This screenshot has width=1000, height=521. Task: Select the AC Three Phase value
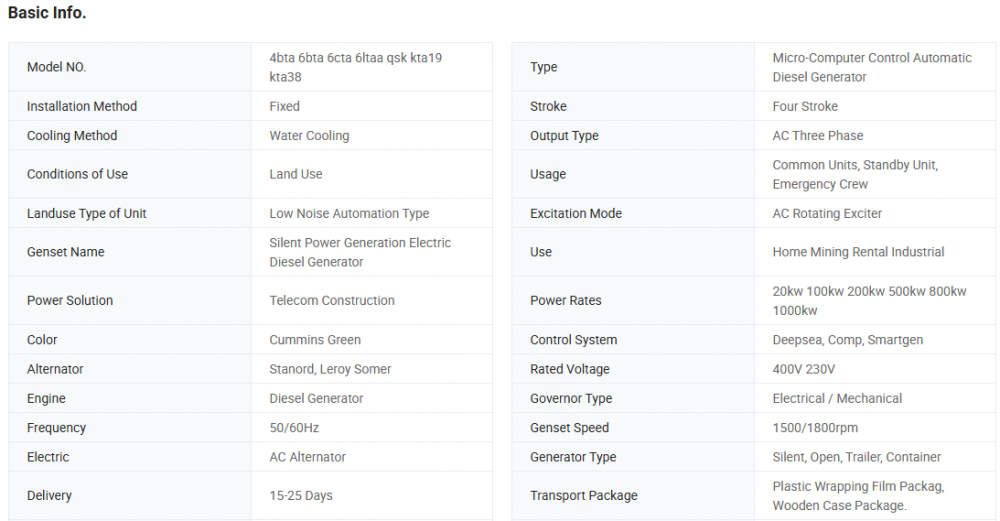point(817,135)
